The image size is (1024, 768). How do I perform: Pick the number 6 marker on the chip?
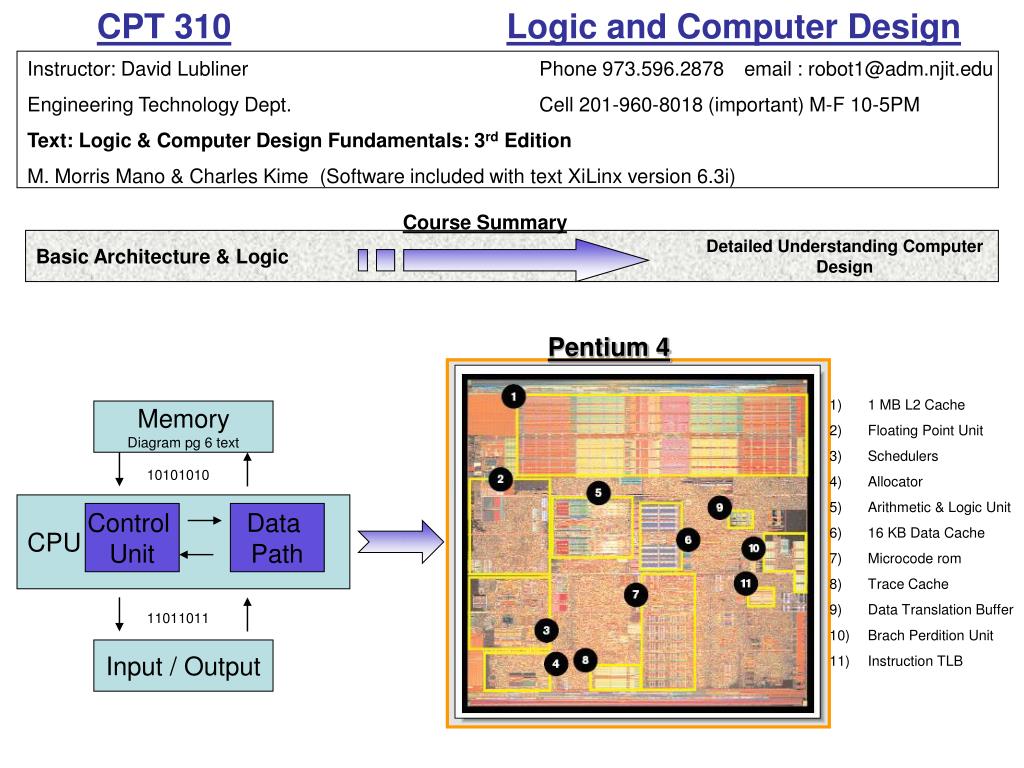688,540
